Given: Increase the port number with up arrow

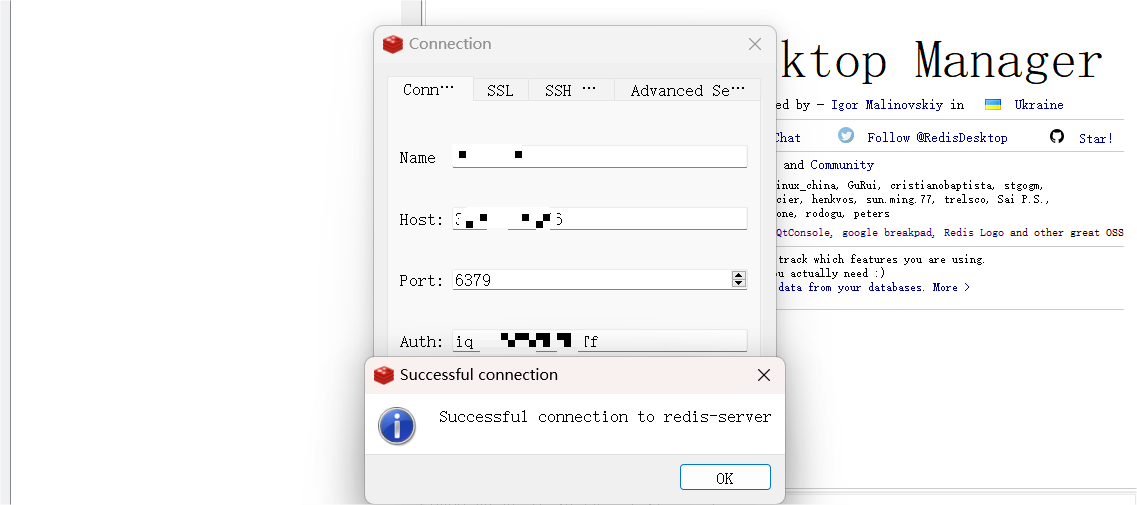Looking at the screenshot, I should [739, 275].
